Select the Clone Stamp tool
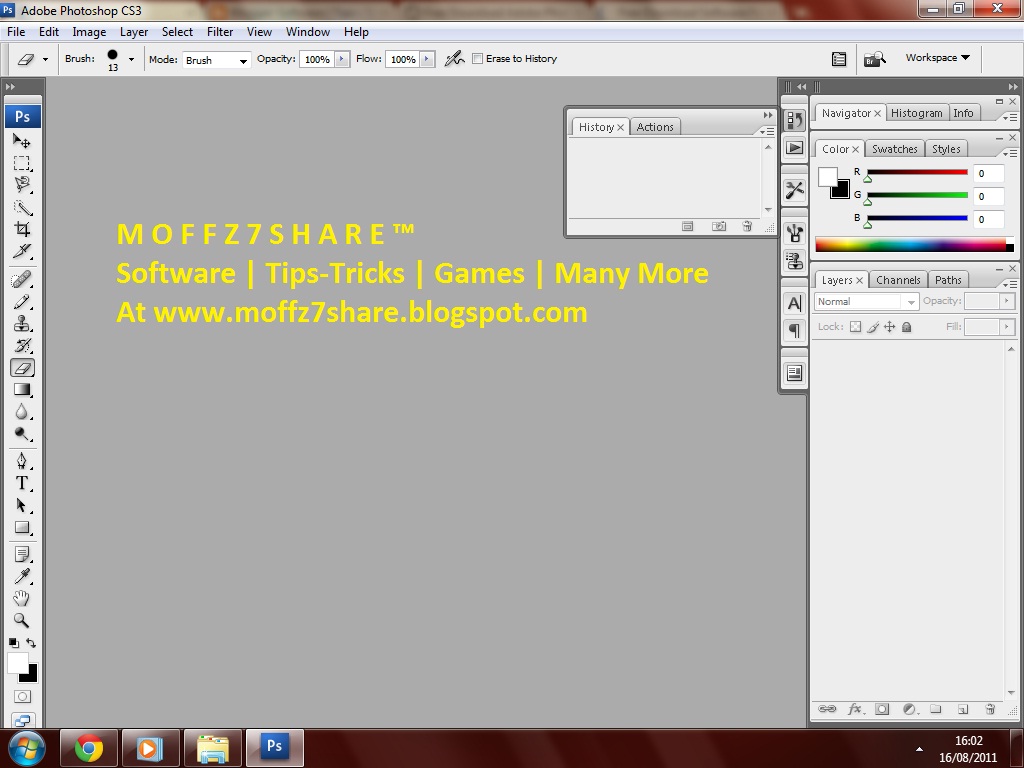The width and height of the screenshot is (1024, 768). 22,324
